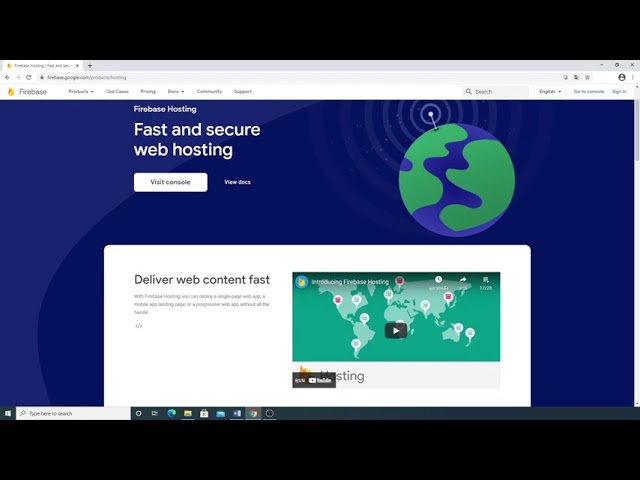Click the Firebase Hosting browser tab

pos(42,65)
